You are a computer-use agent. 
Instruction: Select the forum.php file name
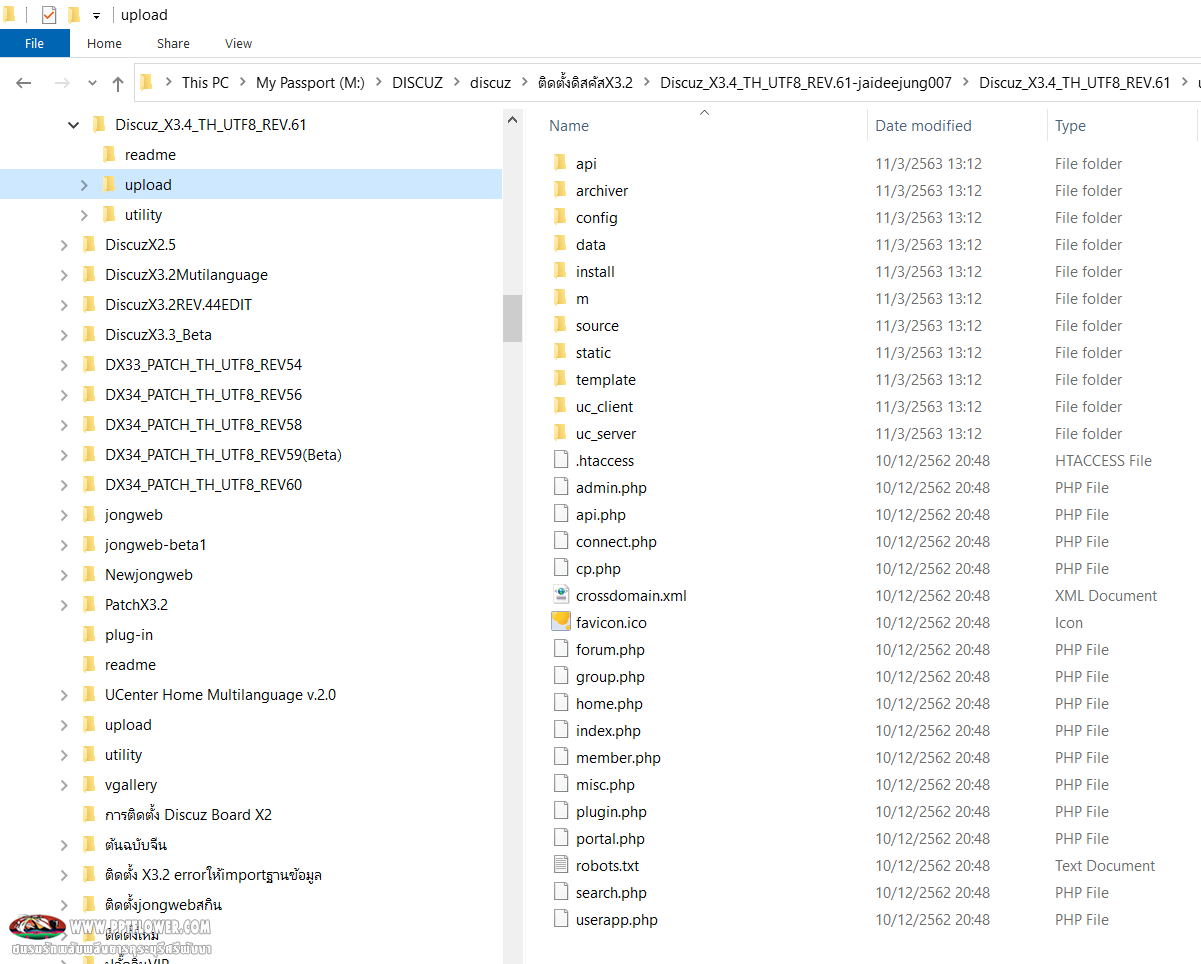(610, 649)
